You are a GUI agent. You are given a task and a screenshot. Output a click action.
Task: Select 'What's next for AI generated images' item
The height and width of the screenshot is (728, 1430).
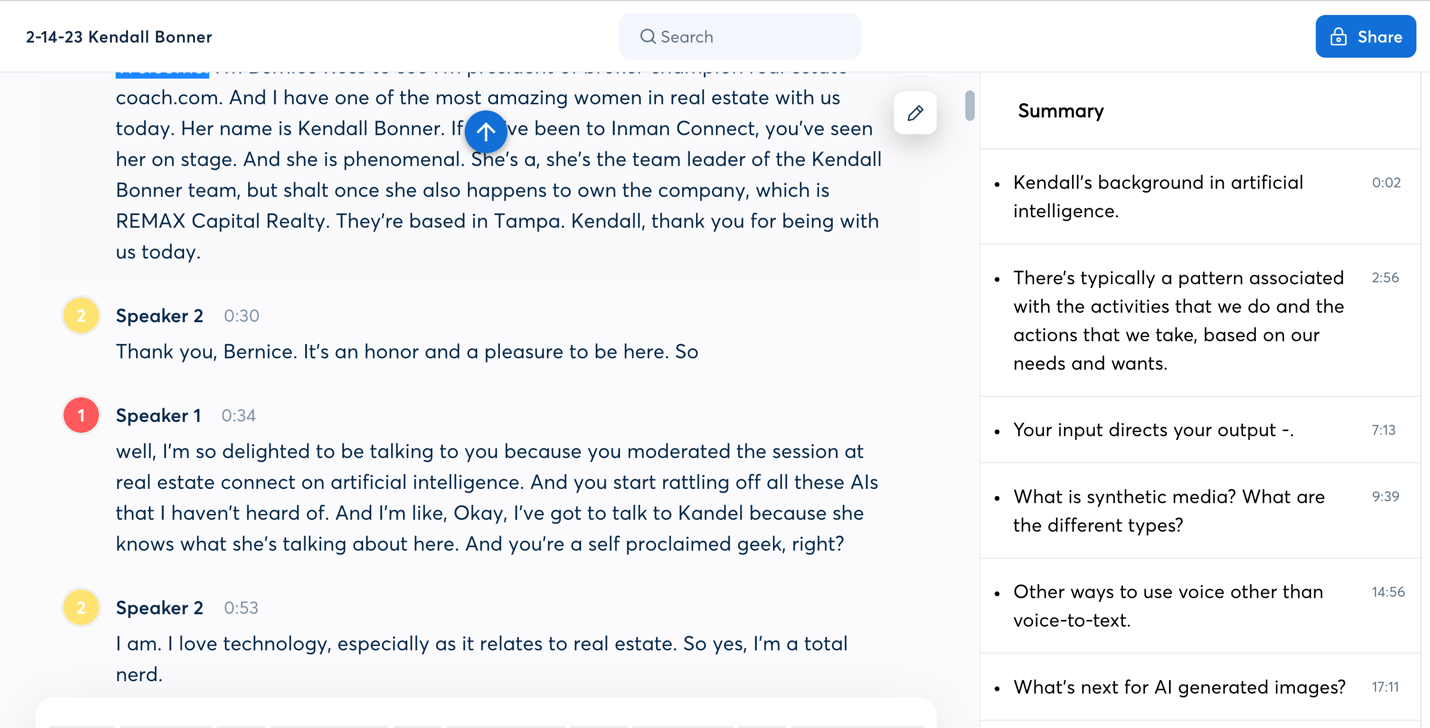coord(1179,687)
